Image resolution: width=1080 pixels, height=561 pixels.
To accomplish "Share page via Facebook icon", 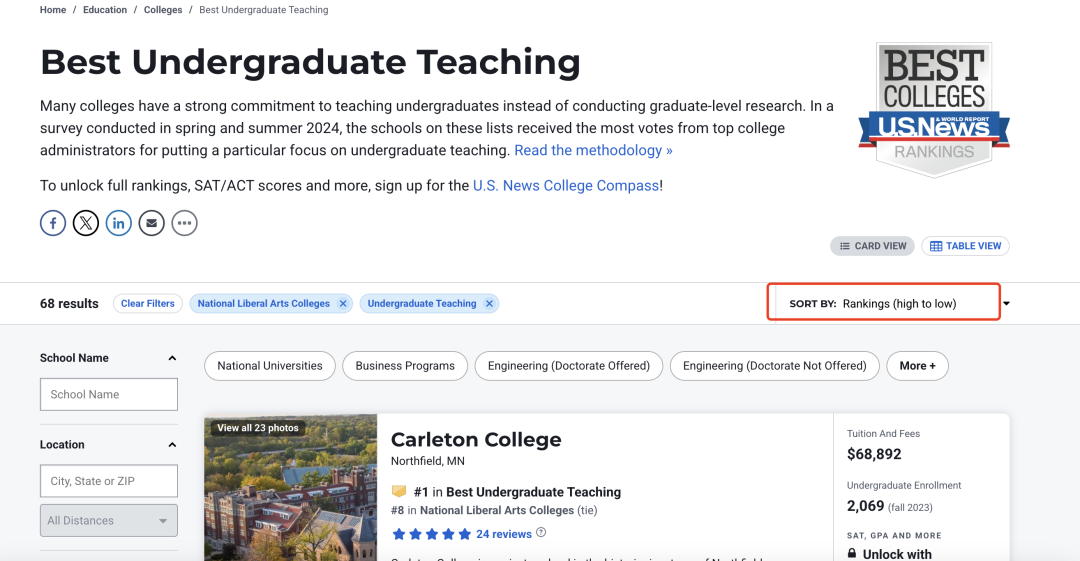I will tap(53, 223).
